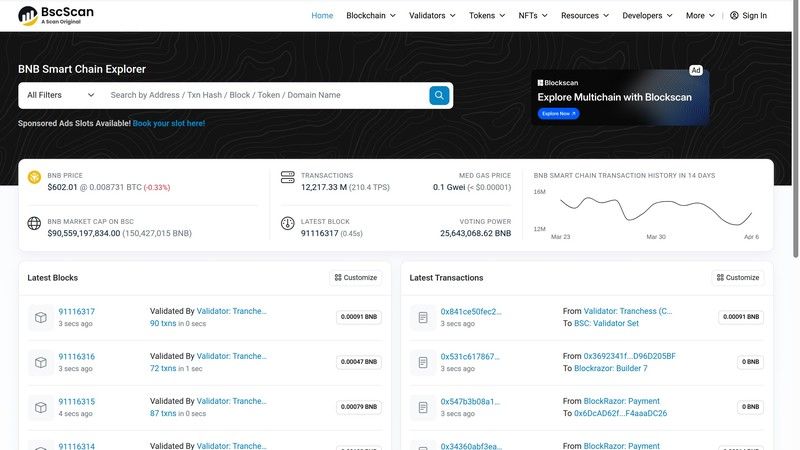The height and width of the screenshot is (450, 800).
Task: Open Blockrazor: Builder 7 address
Action: [611, 368]
